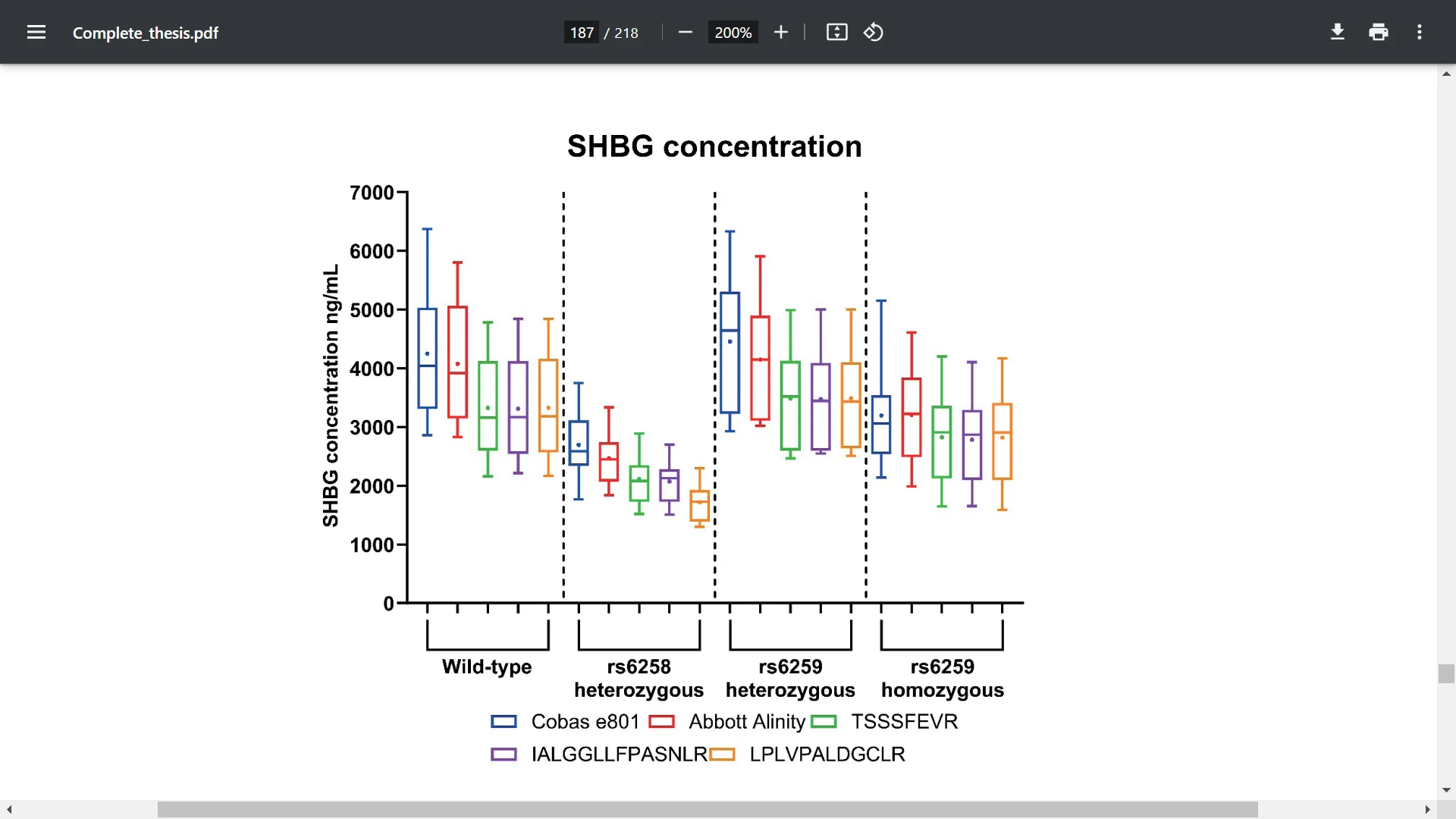Click the fit to page icon

coord(836,33)
